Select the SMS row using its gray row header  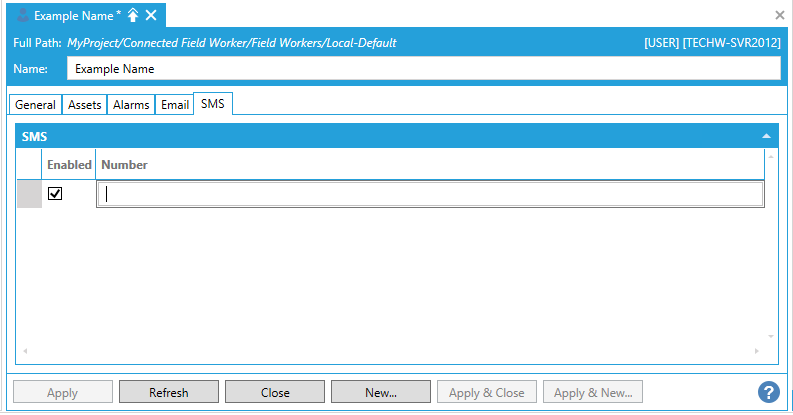29,194
